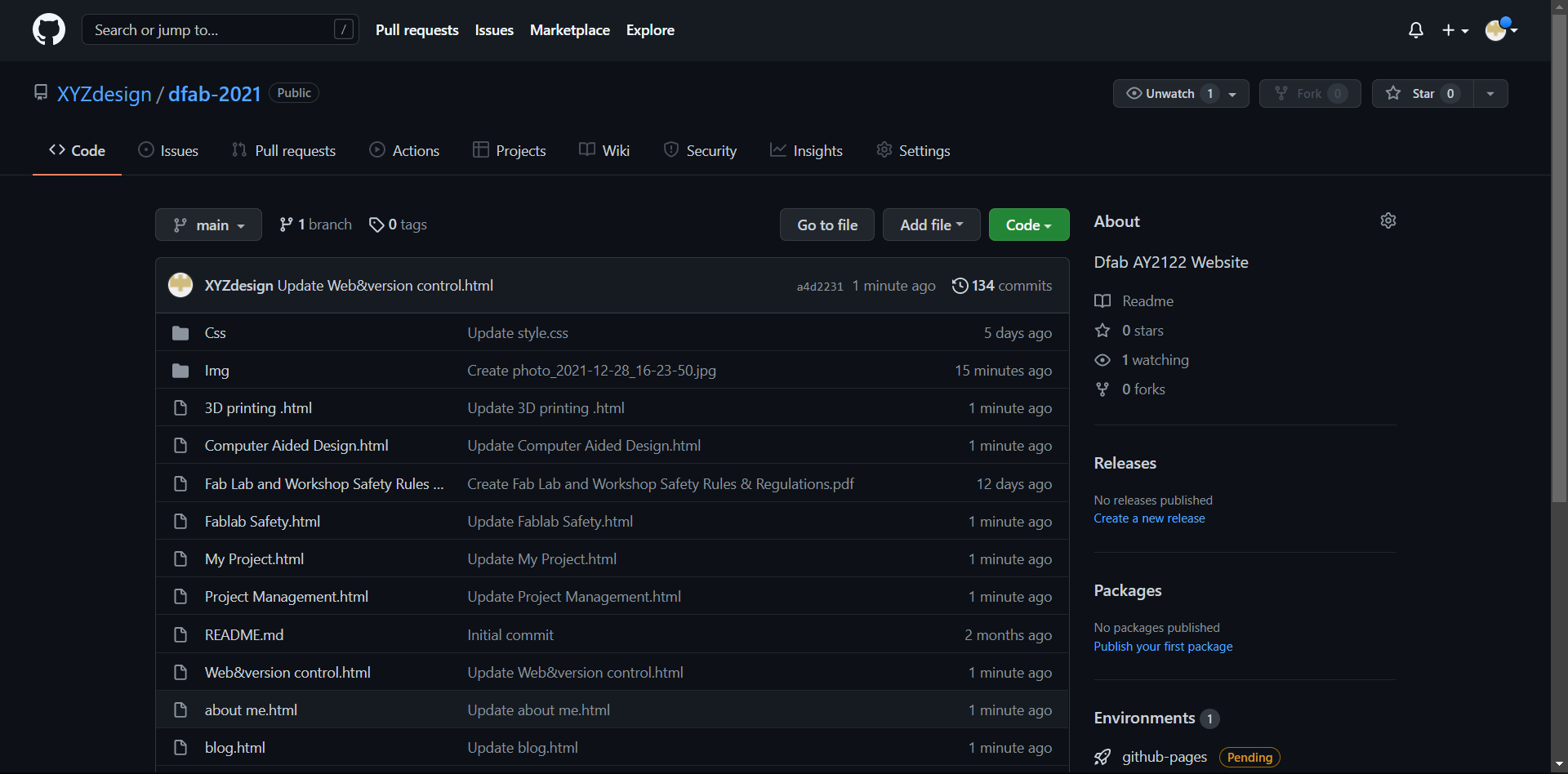The image size is (1568, 774).
Task: Open README.md file
Action: pos(244,635)
